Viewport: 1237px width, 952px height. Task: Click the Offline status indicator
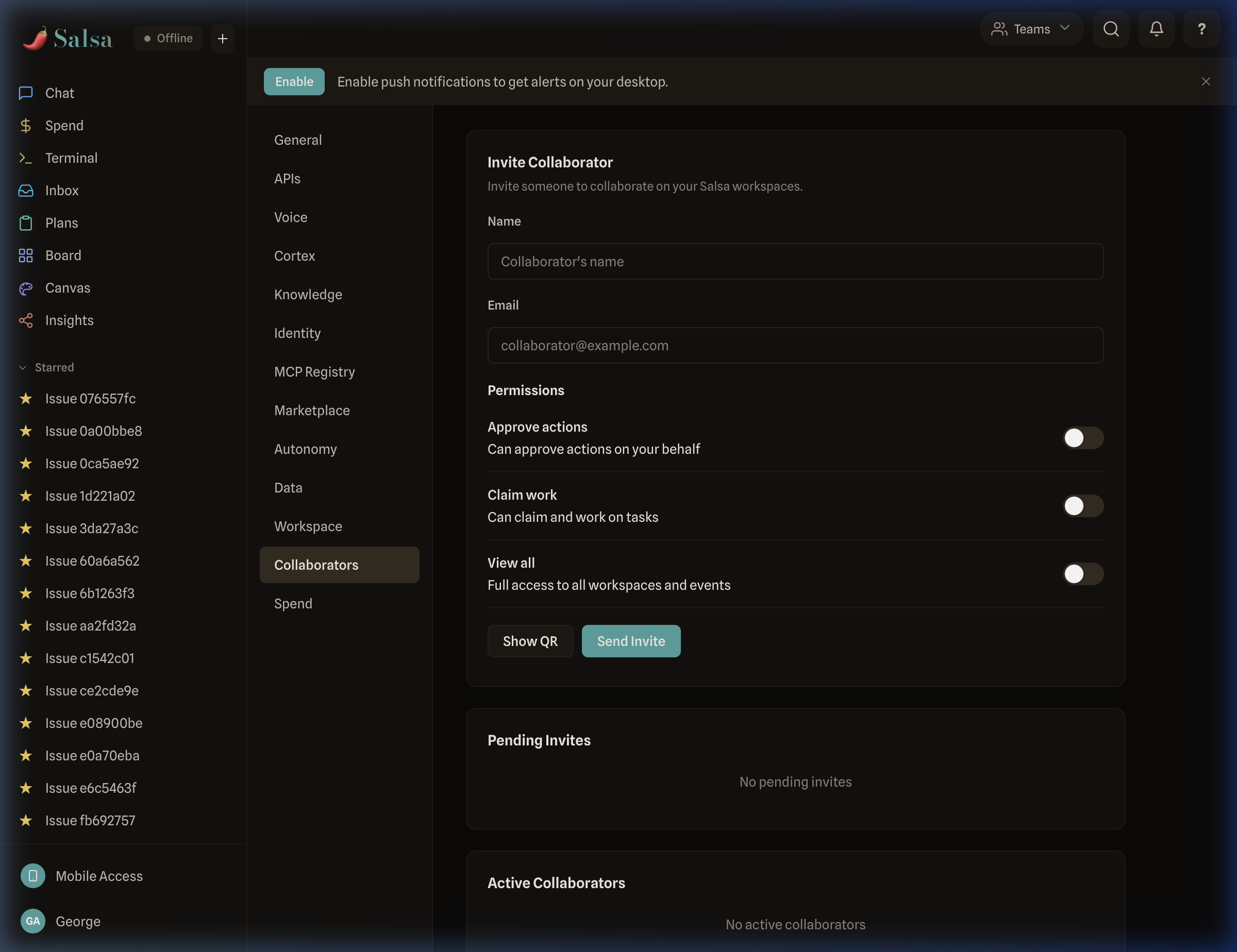pos(168,39)
